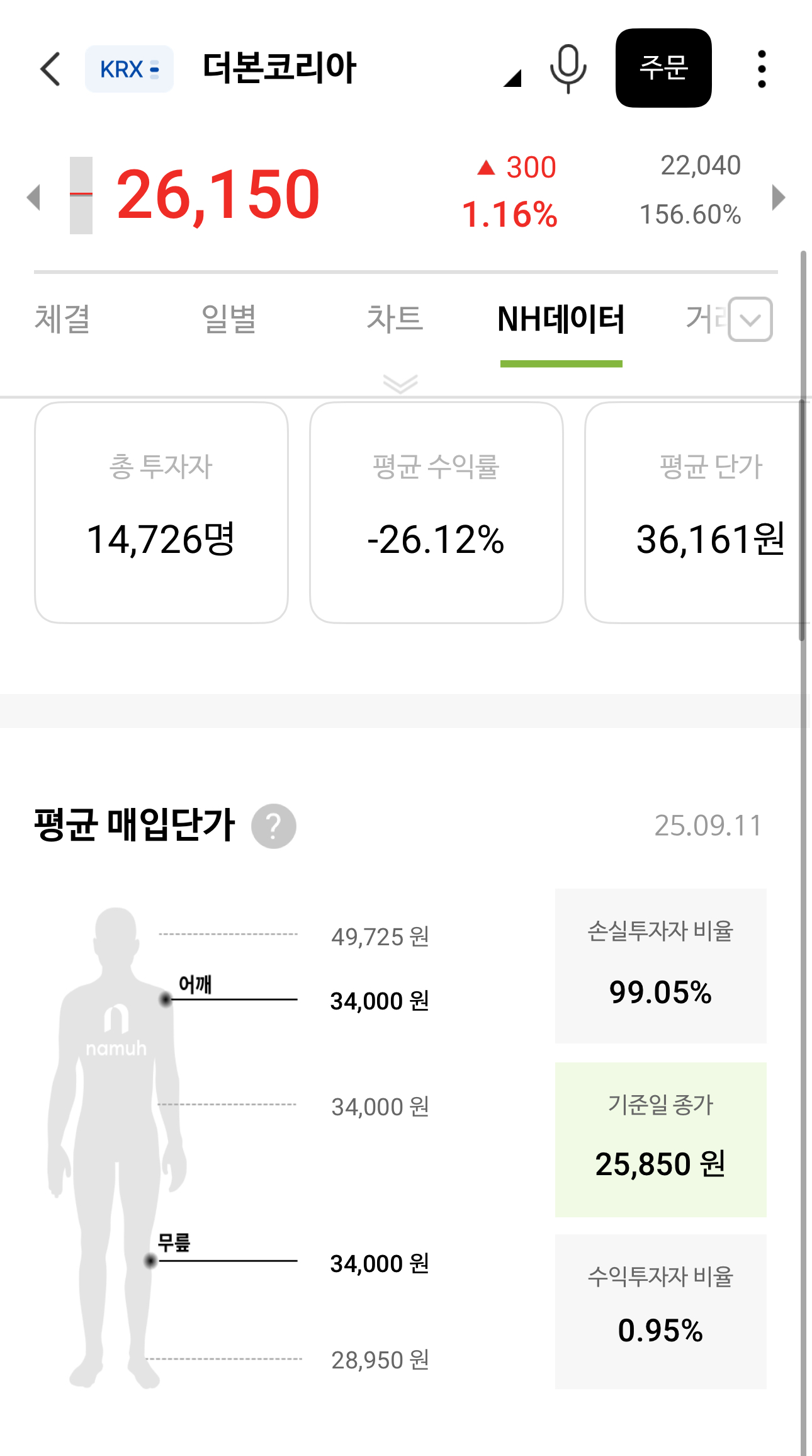The width and height of the screenshot is (812, 1456).
Task: Tap the 평균 수익률 card
Action: pyautogui.click(x=436, y=513)
